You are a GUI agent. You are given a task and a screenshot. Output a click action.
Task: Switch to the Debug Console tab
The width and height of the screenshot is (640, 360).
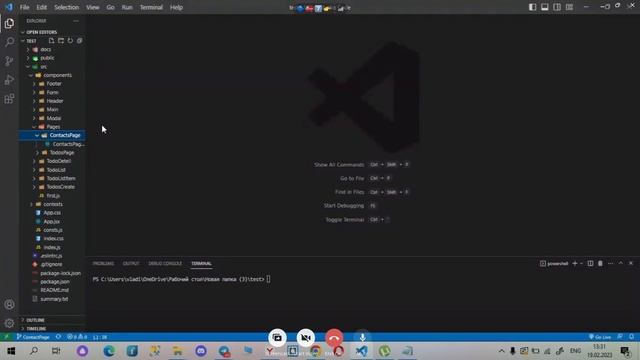tap(165, 264)
